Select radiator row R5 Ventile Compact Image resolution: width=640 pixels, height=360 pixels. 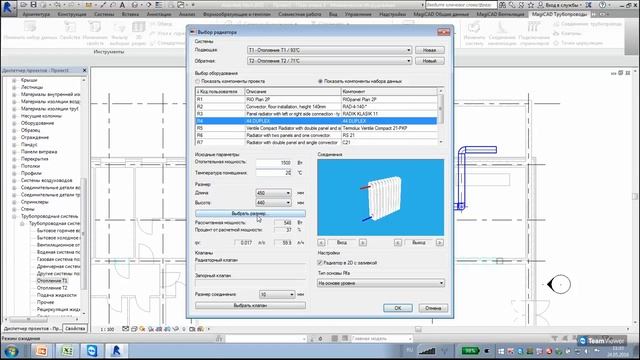(x=316, y=128)
